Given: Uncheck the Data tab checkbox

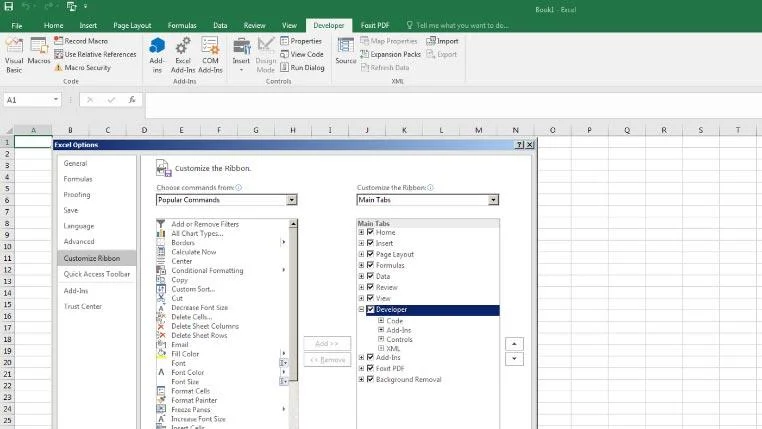Looking at the screenshot, I should [370, 276].
